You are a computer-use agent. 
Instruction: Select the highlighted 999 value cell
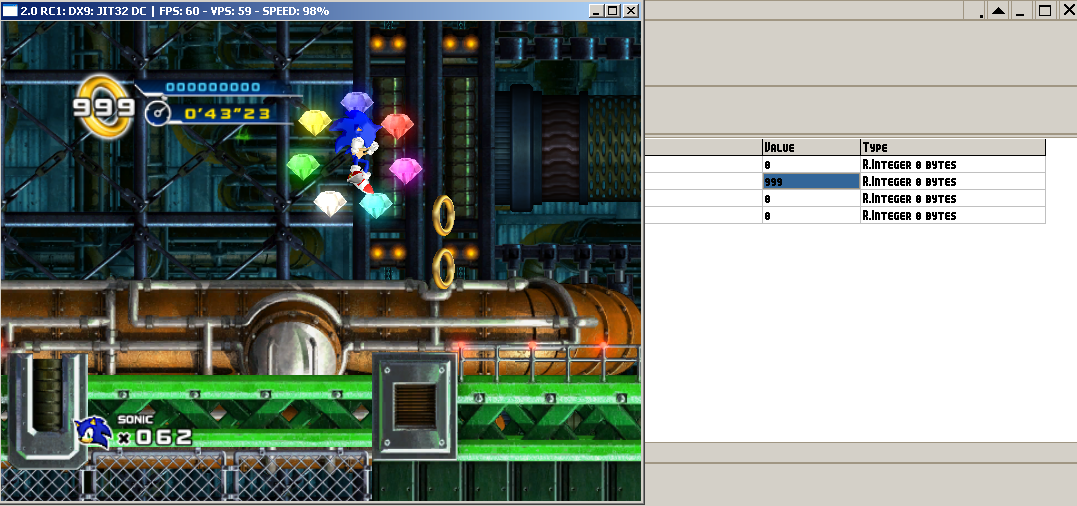coord(811,181)
